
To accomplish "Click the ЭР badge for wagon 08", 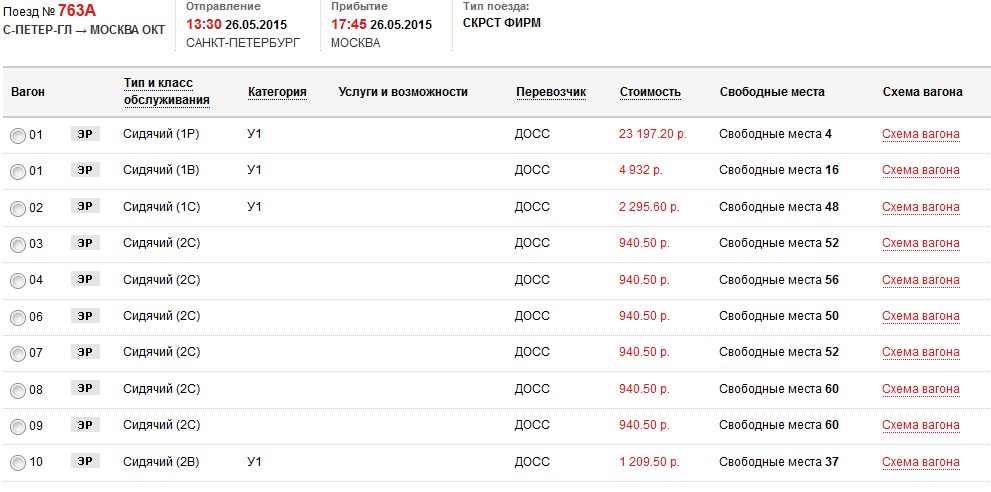I will pyautogui.click(x=86, y=388).
